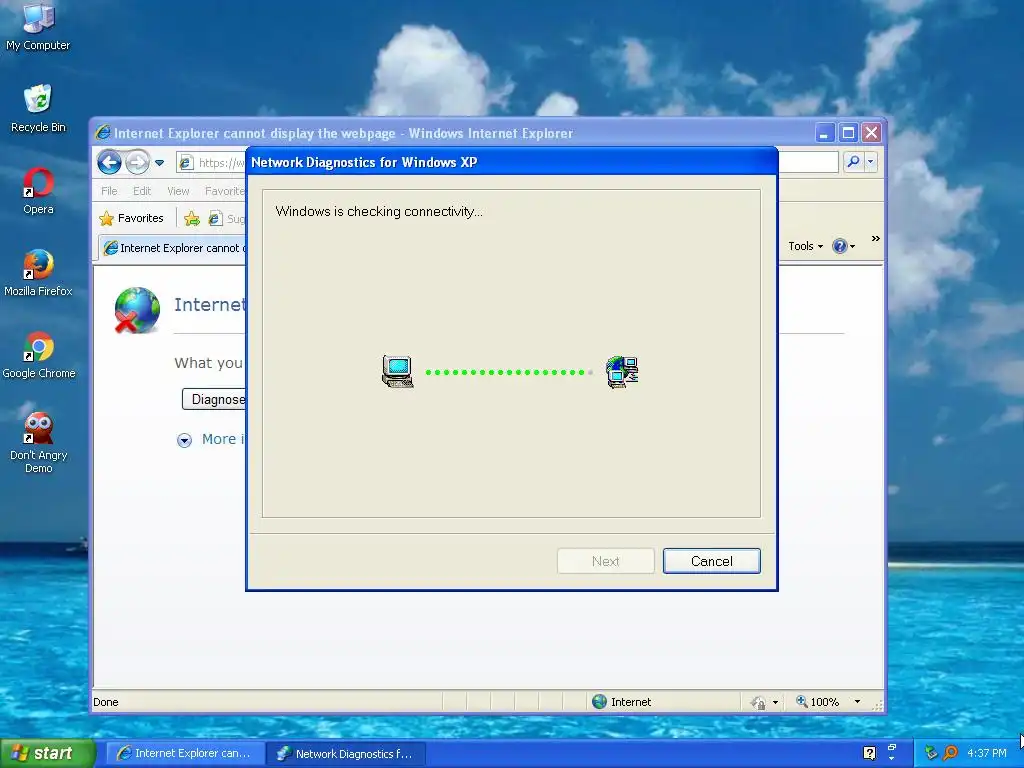The width and height of the screenshot is (1024, 768).
Task: Click Add to Favorites Bar icon
Action: [x=192, y=219]
